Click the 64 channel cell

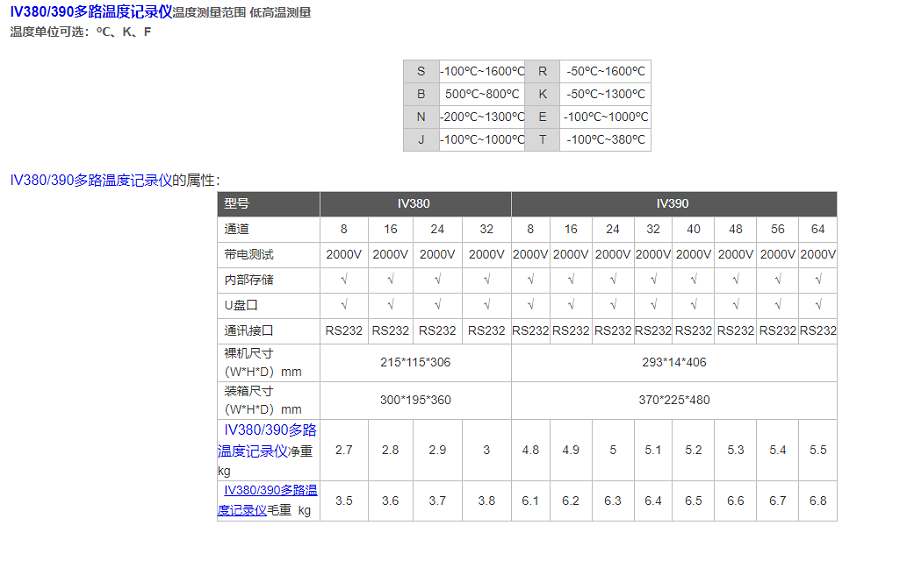click(x=817, y=229)
